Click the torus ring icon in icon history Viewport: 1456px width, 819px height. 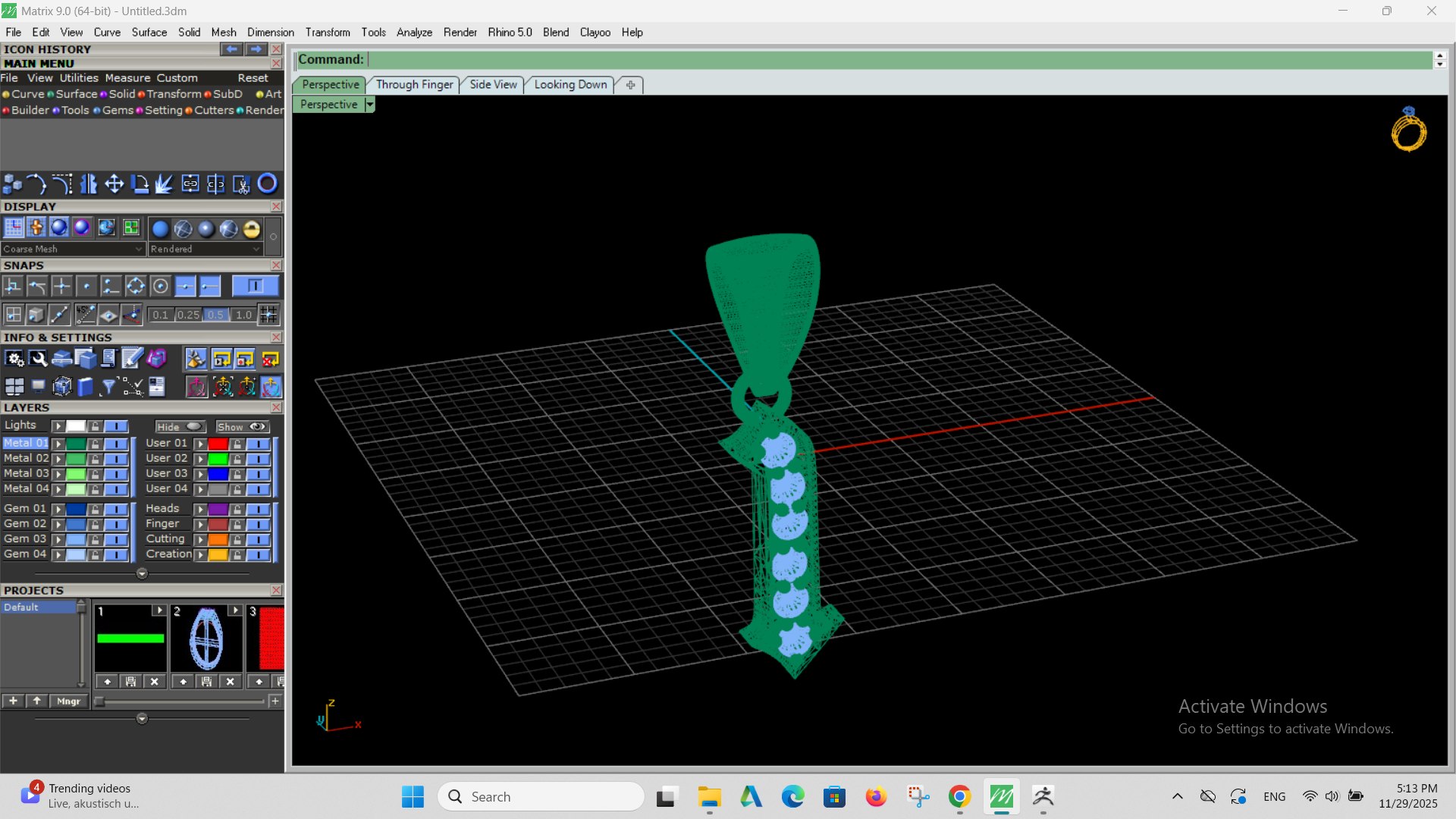point(267,184)
